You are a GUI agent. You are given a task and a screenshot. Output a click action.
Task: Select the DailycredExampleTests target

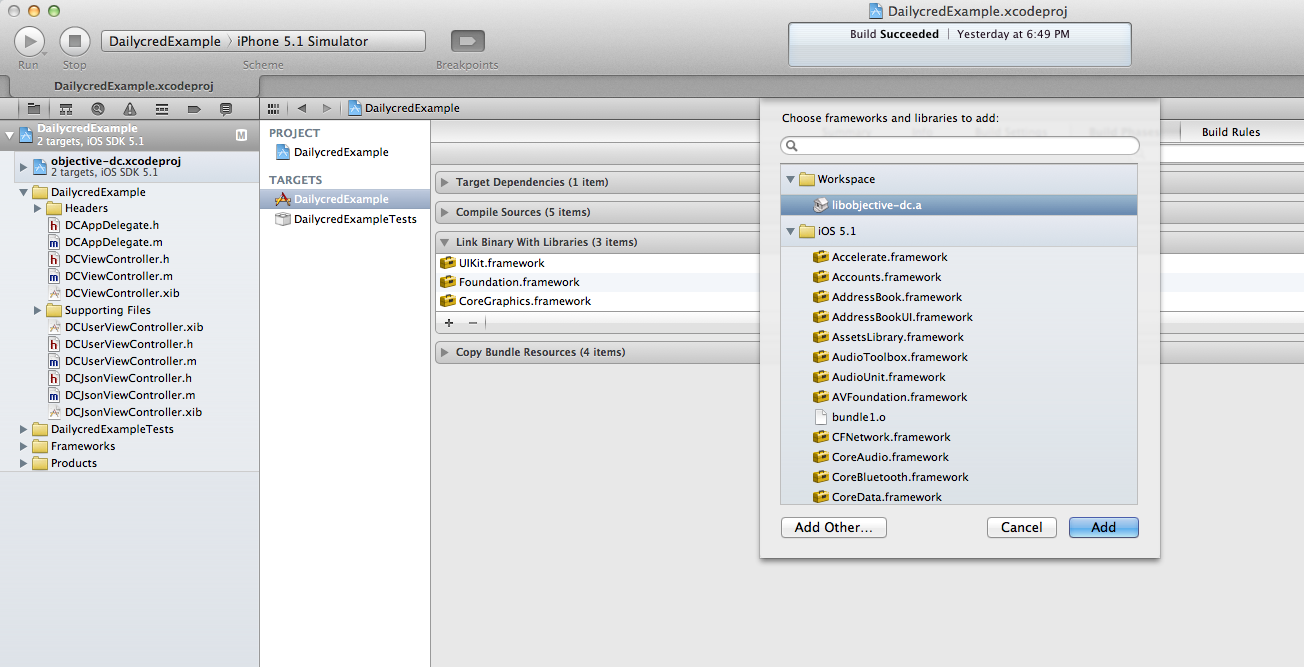point(355,219)
